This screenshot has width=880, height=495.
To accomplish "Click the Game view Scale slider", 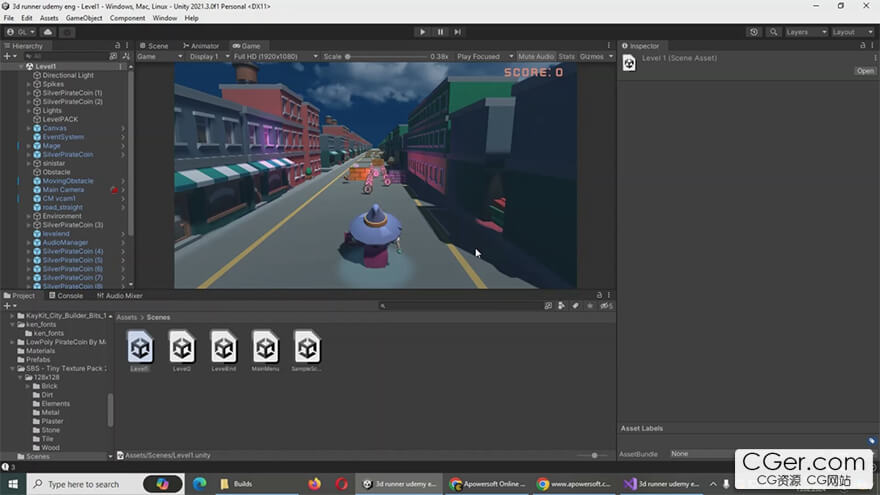I will point(385,57).
